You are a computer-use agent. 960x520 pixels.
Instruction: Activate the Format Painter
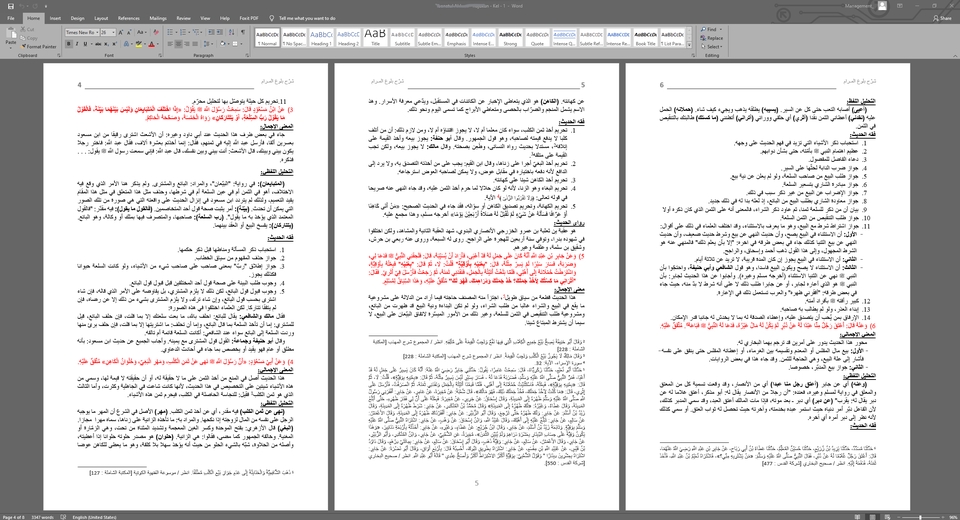(x=38, y=47)
